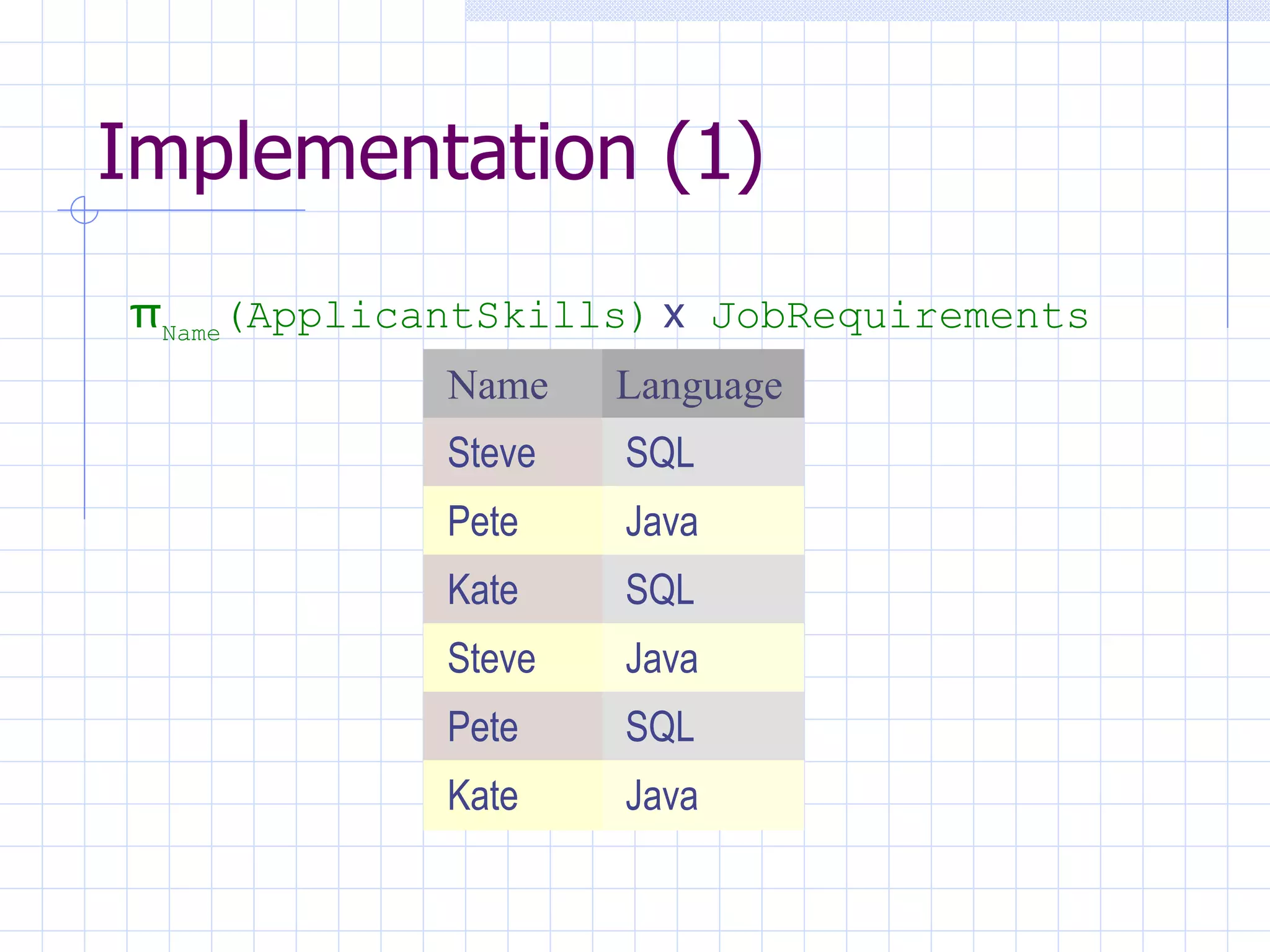Select 'SQL' cell beside first Kate
Viewport: 1270px width, 952px height.
[x=703, y=589]
